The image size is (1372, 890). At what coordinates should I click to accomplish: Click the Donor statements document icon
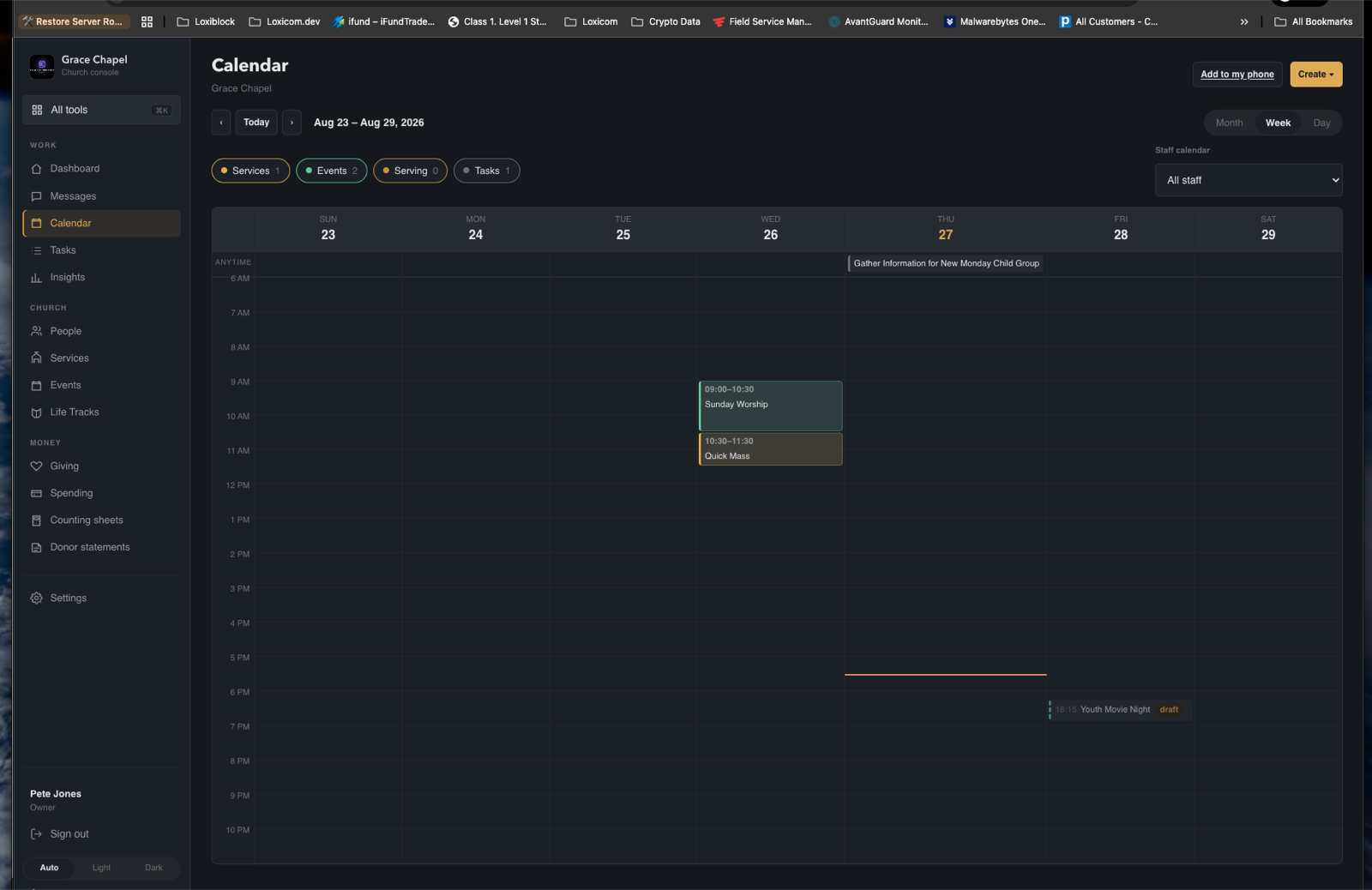point(36,547)
